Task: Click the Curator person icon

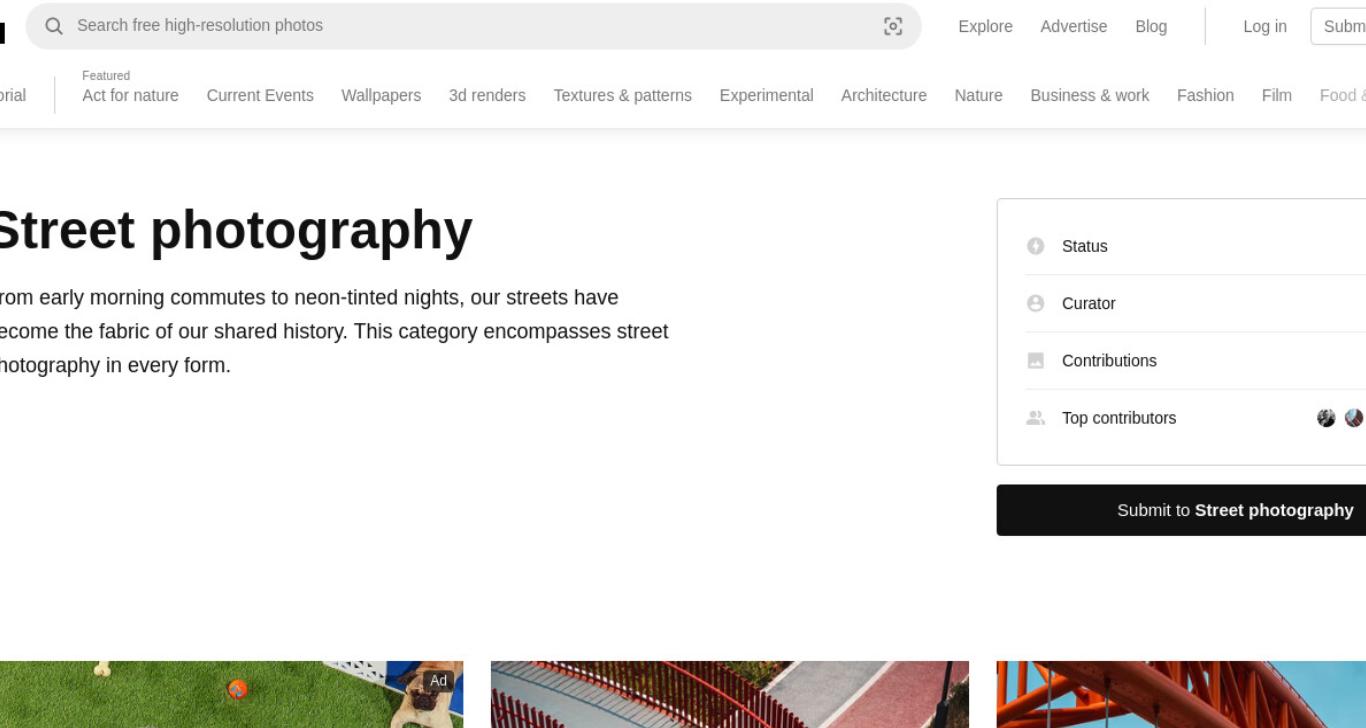Action: click(x=1036, y=303)
